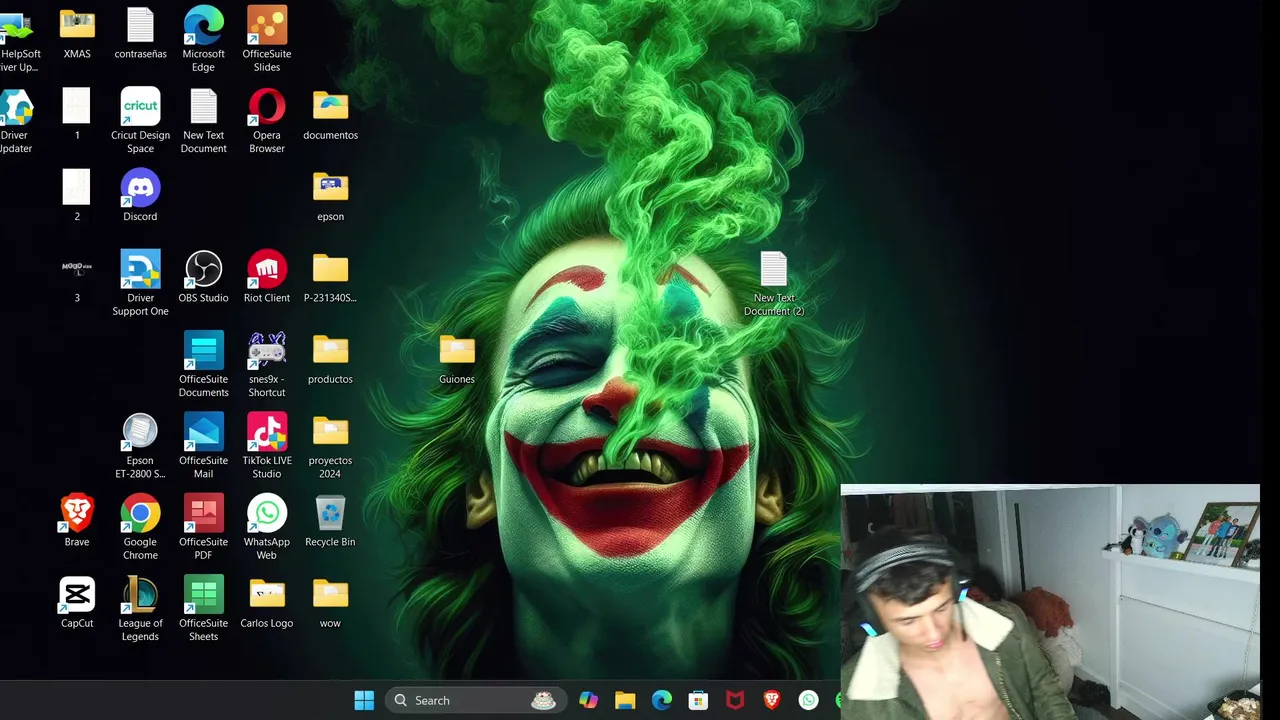Open New Text Document (2) file
Viewport: 1280px width, 720px height.
click(774, 284)
